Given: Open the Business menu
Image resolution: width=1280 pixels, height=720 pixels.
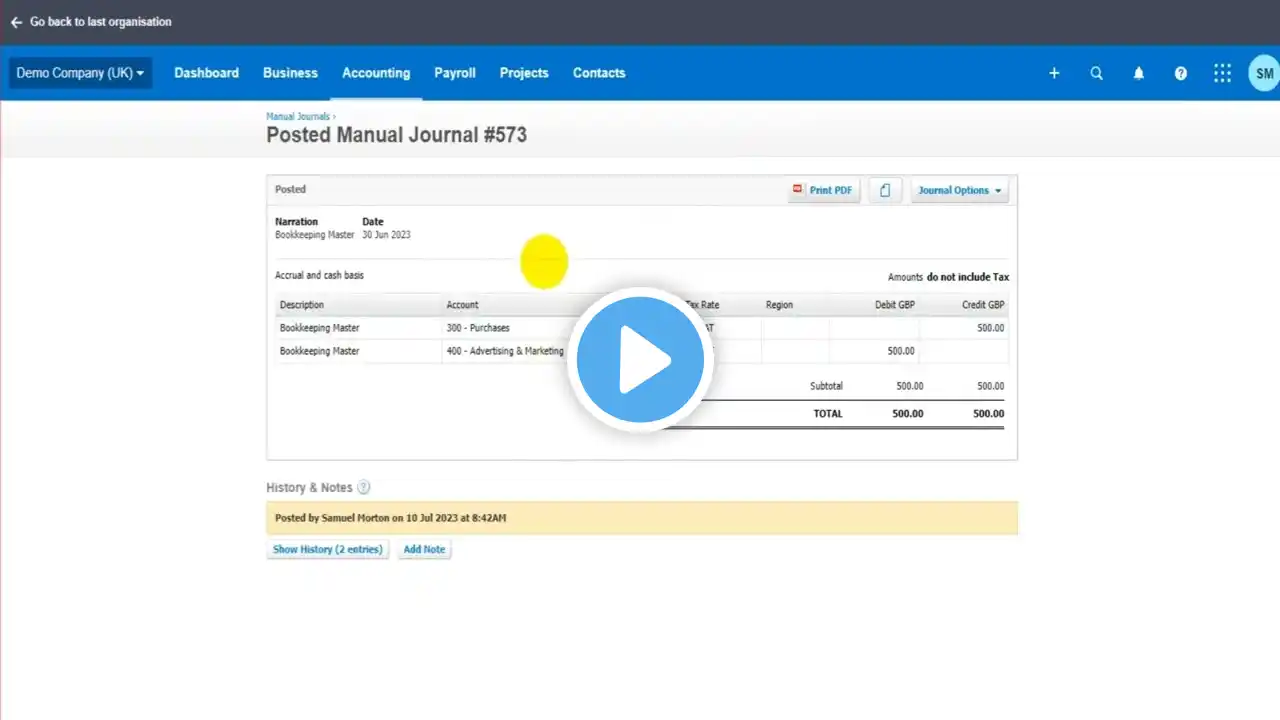Looking at the screenshot, I should pyautogui.click(x=290, y=73).
